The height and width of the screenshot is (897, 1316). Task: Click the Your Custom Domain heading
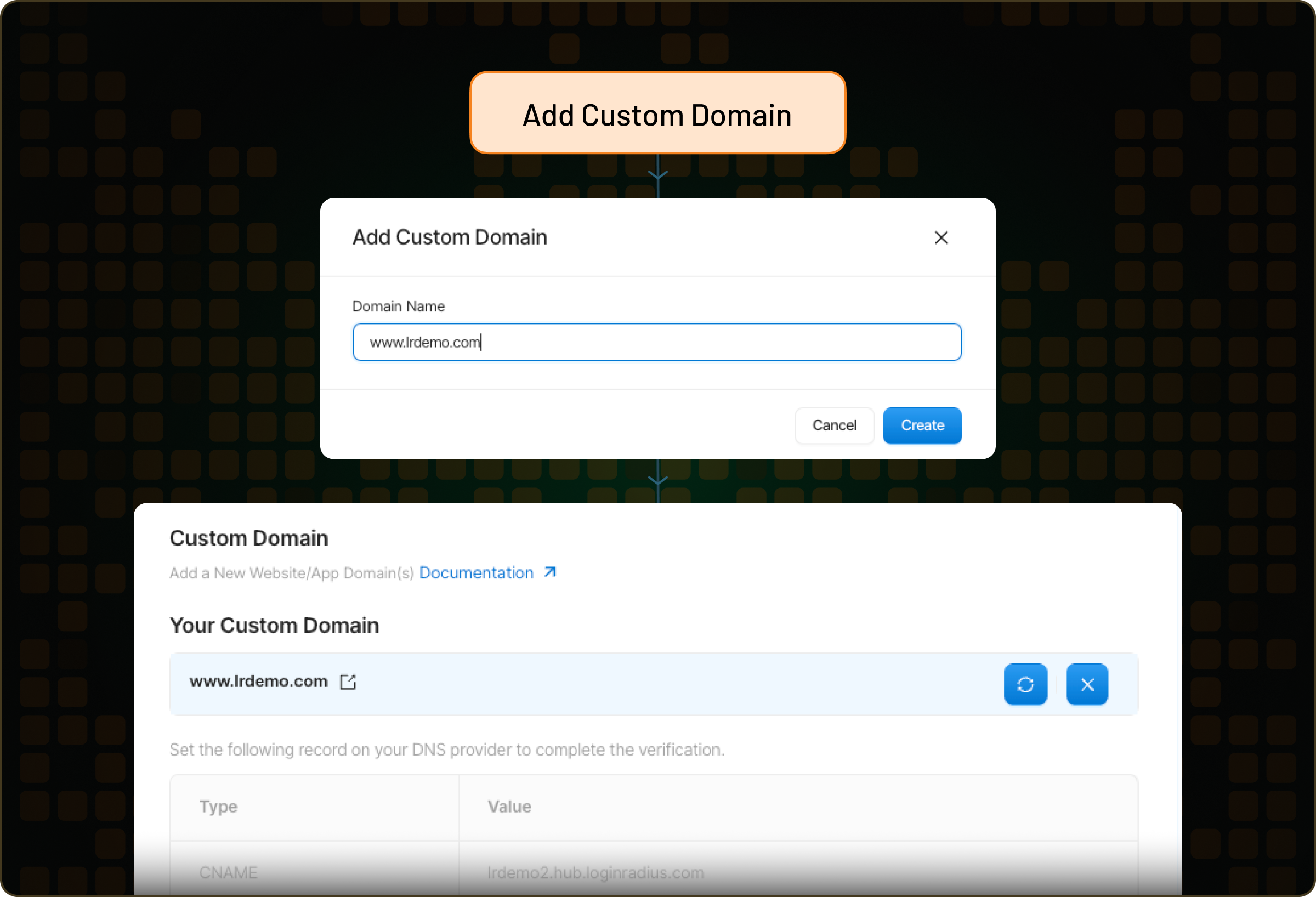tap(274, 625)
